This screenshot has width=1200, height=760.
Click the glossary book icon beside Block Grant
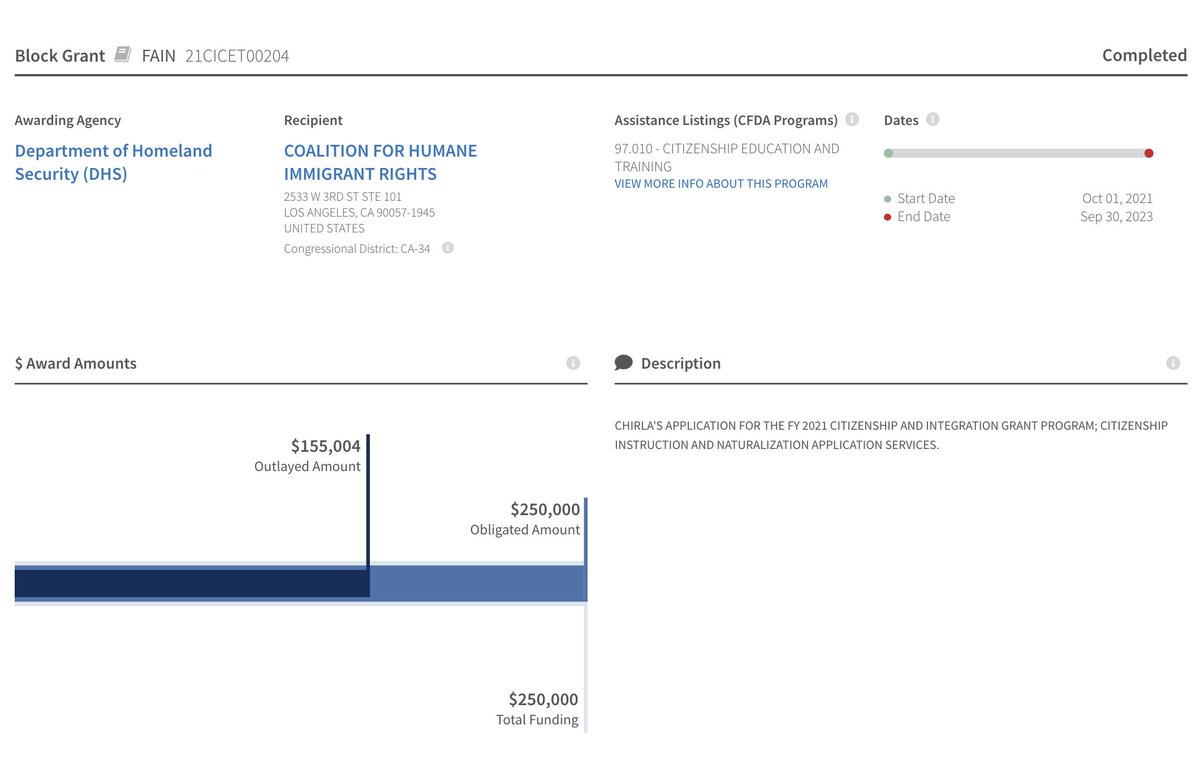(122, 54)
